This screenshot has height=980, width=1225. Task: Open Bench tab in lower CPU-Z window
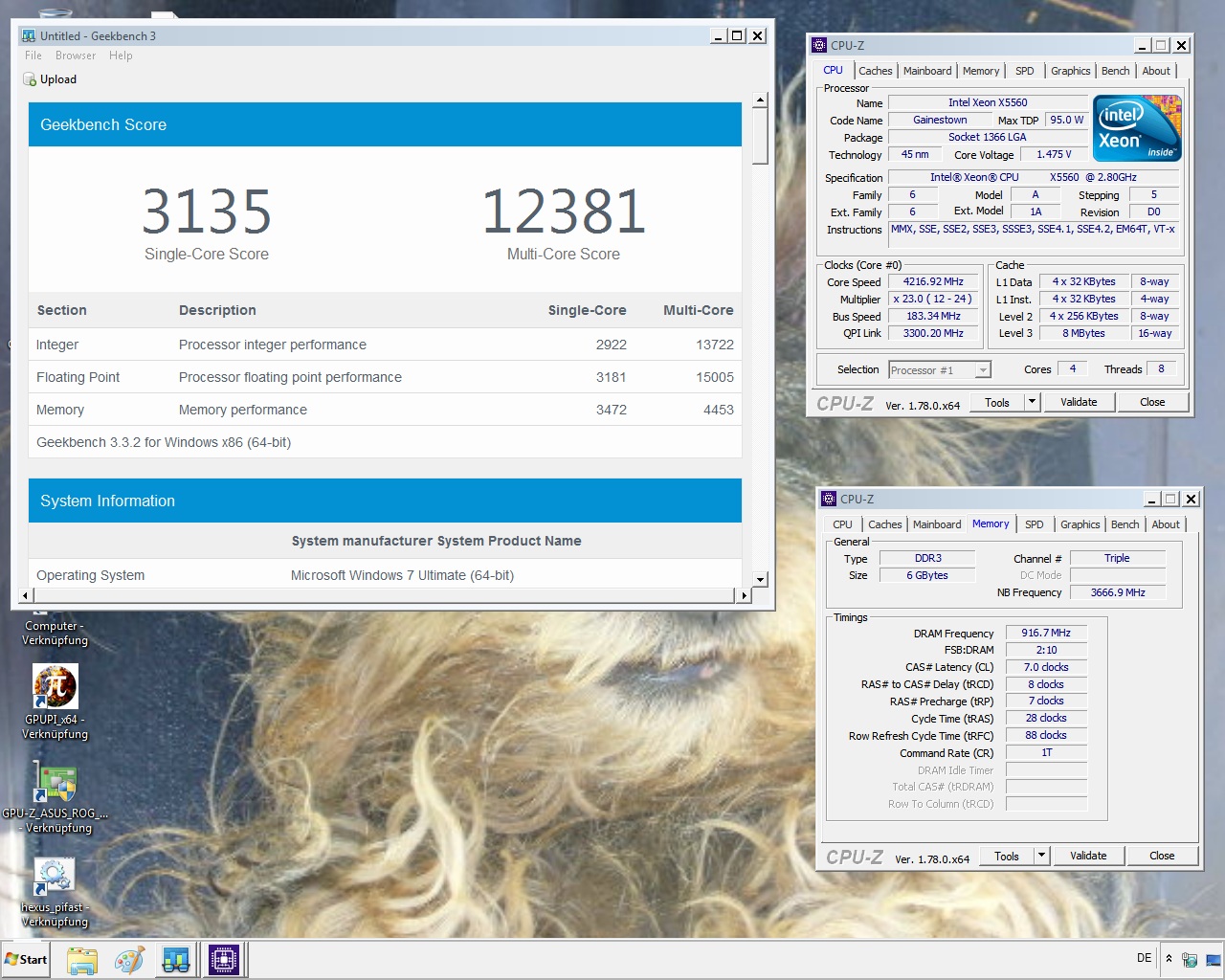[x=1125, y=524]
